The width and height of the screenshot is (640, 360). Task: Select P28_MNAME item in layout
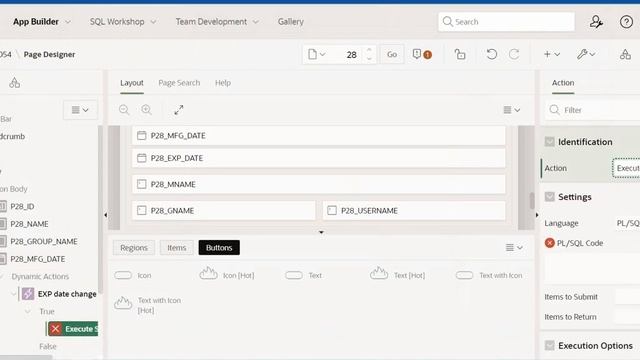[318, 184]
